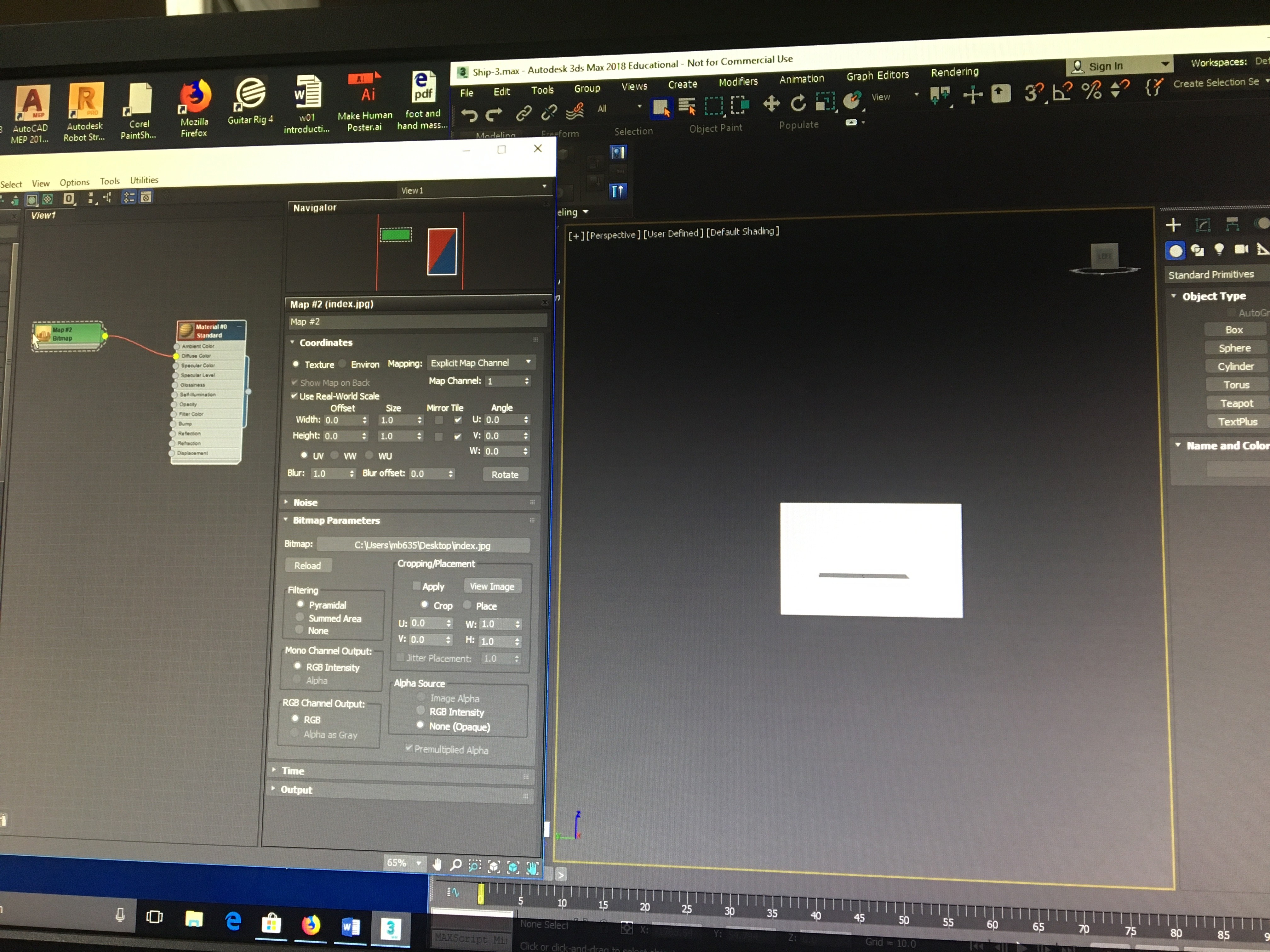This screenshot has height=952, width=1270.
Task: Toggle the Percent Snap icon
Action: [1091, 90]
